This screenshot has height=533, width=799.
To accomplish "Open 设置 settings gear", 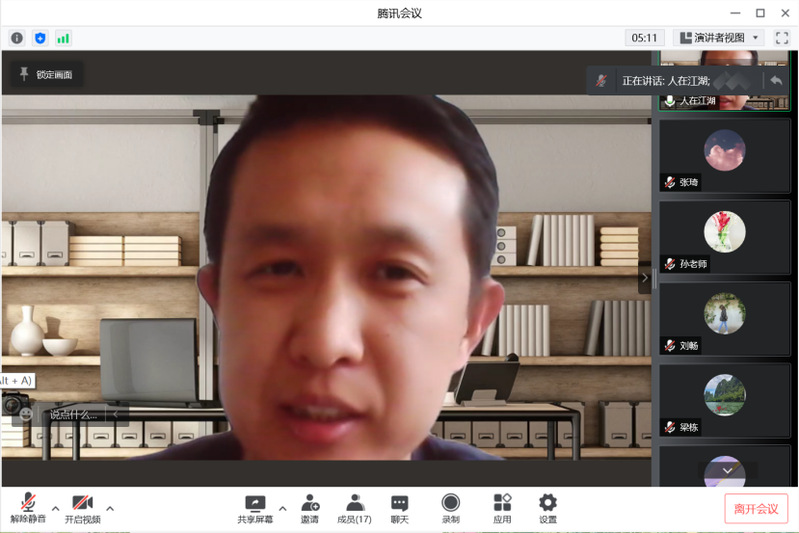I will (548, 508).
